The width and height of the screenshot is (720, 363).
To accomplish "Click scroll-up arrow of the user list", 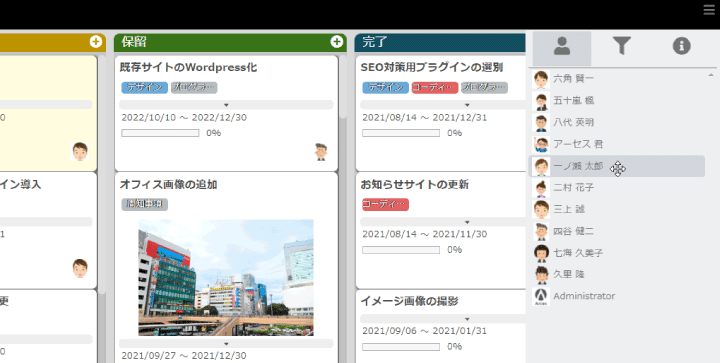I will 710,75.
